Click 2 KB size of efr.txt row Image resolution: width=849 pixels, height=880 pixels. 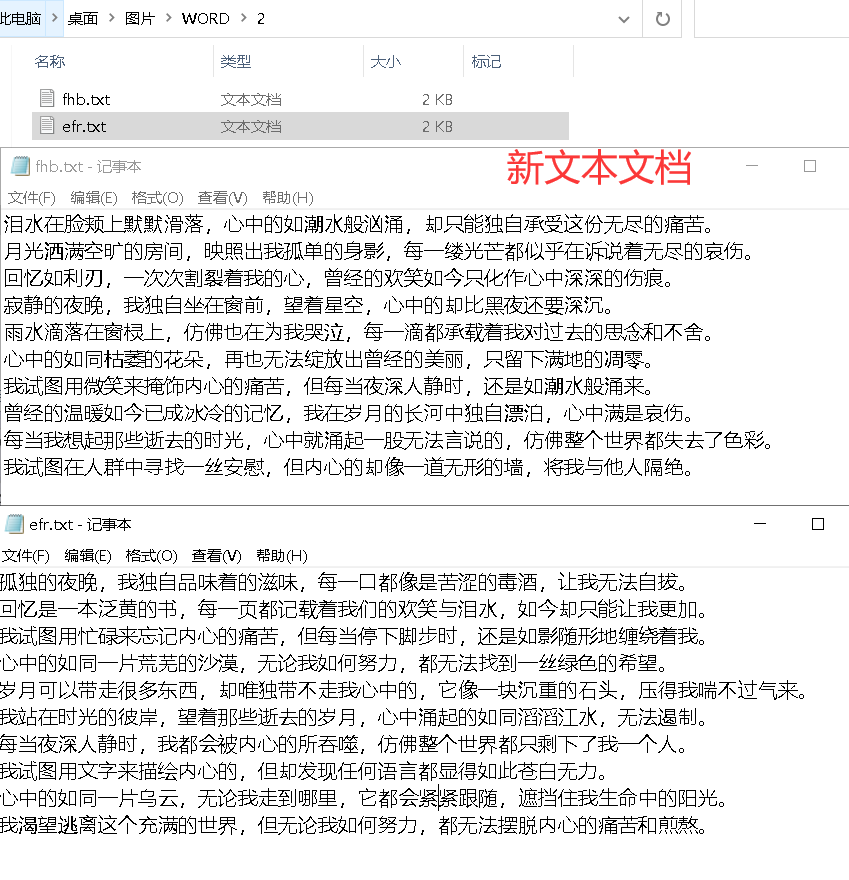point(437,126)
